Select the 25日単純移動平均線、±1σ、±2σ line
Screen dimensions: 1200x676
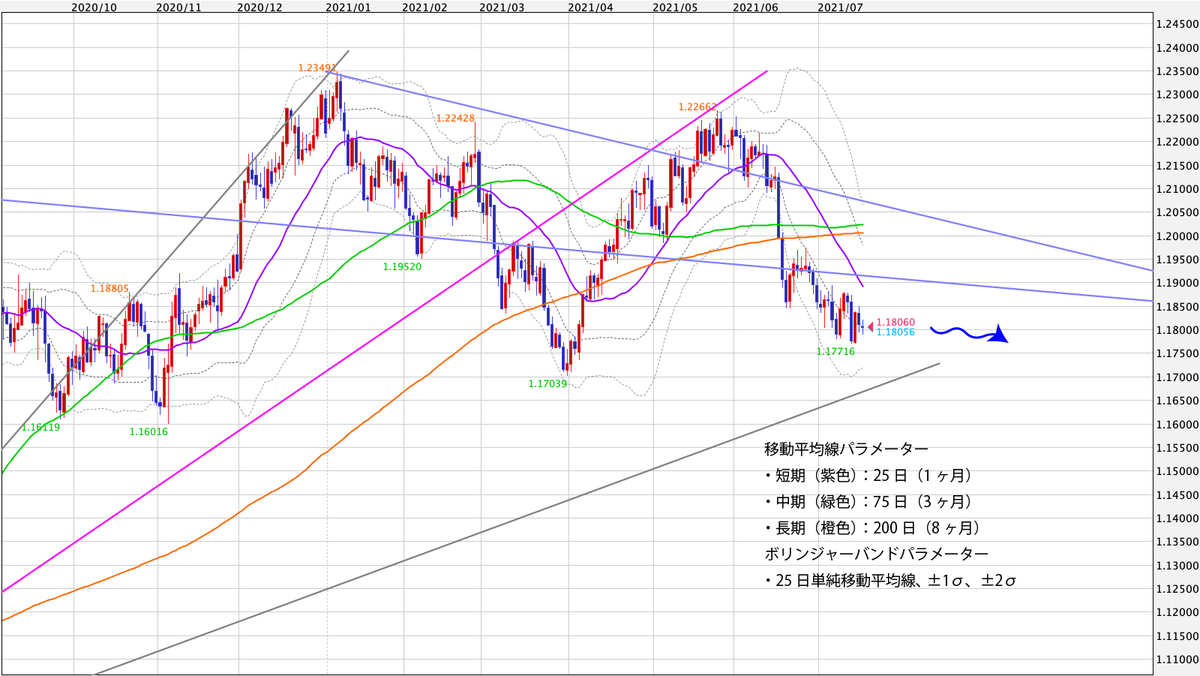891,579
